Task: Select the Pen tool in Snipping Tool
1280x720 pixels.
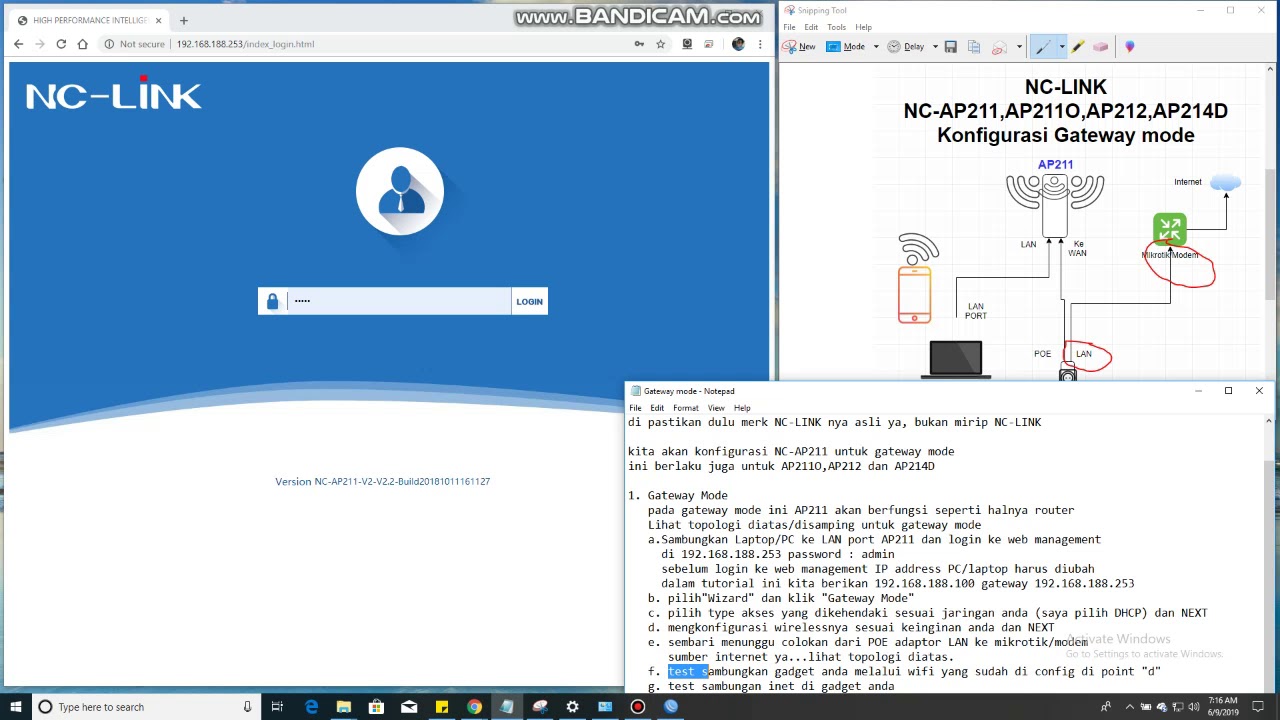Action: pos(1044,47)
